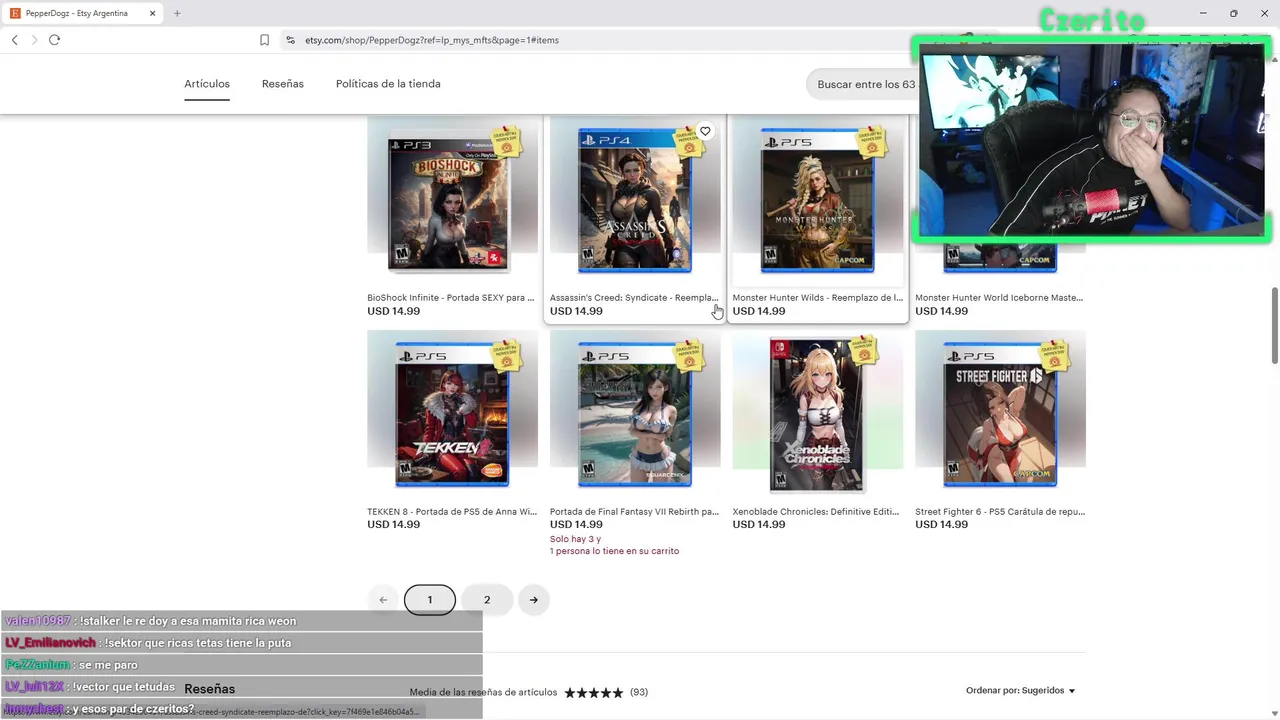The width and height of the screenshot is (1280, 720).
Task: Click the 'Monster Hunter Wilds - Reemplazo' title link
Action: 817,297
